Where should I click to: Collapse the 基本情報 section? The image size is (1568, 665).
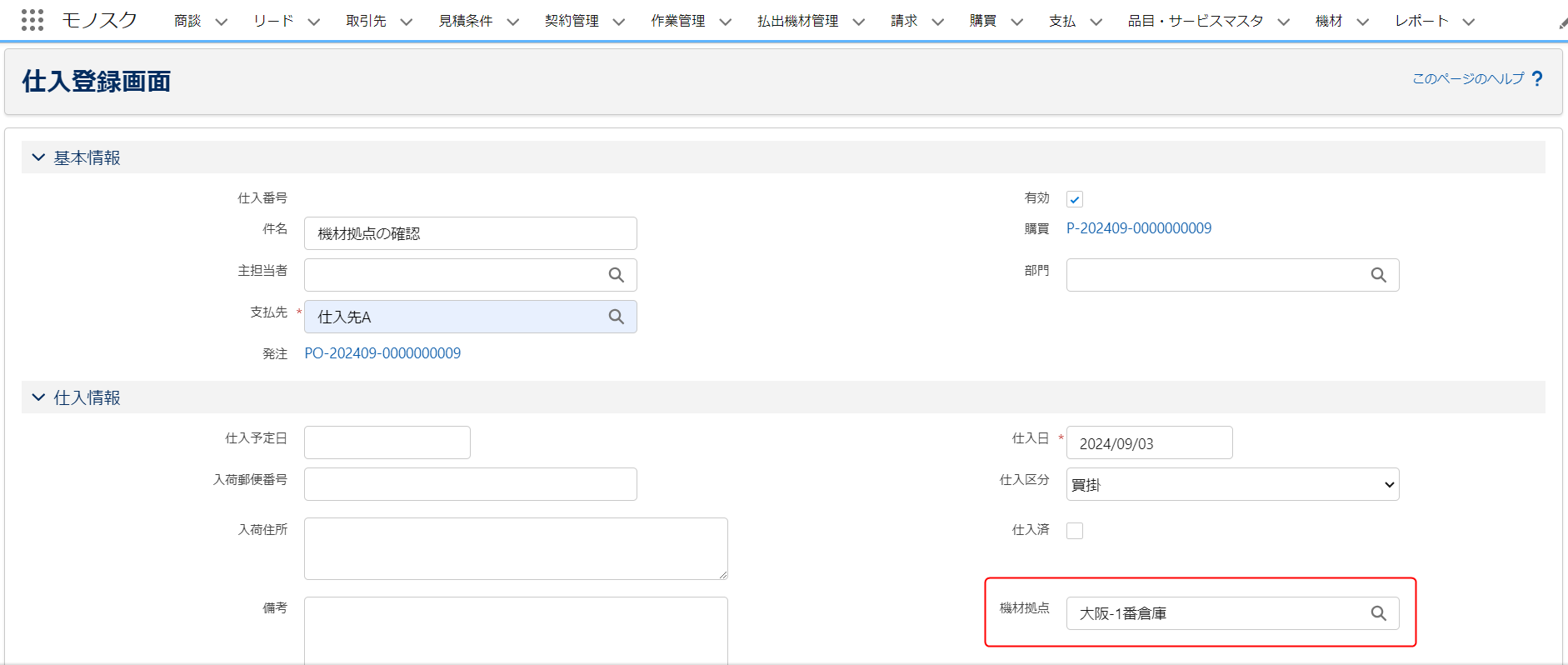tap(38, 157)
